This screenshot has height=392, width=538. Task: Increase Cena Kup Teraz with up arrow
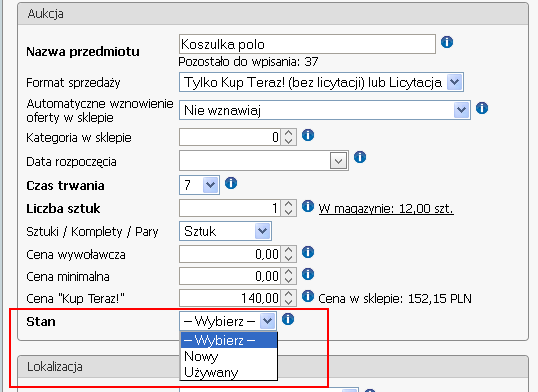[x=289, y=294]
